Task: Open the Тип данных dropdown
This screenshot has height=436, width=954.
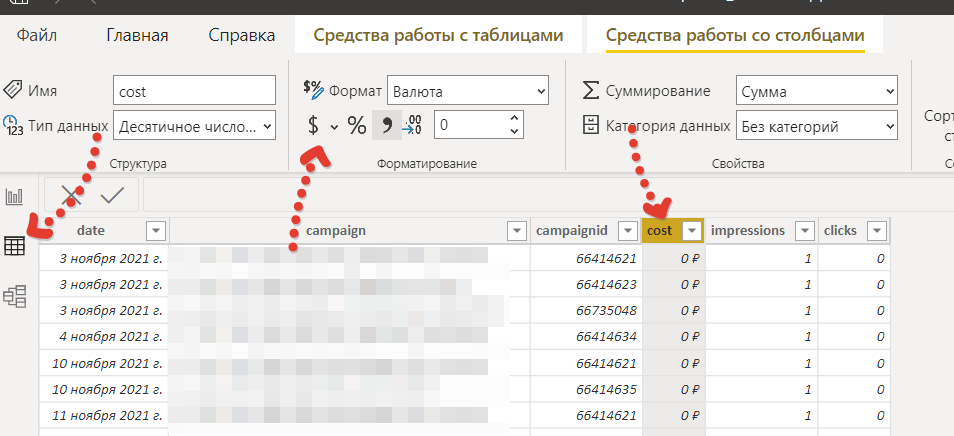Action: (195, 126)
